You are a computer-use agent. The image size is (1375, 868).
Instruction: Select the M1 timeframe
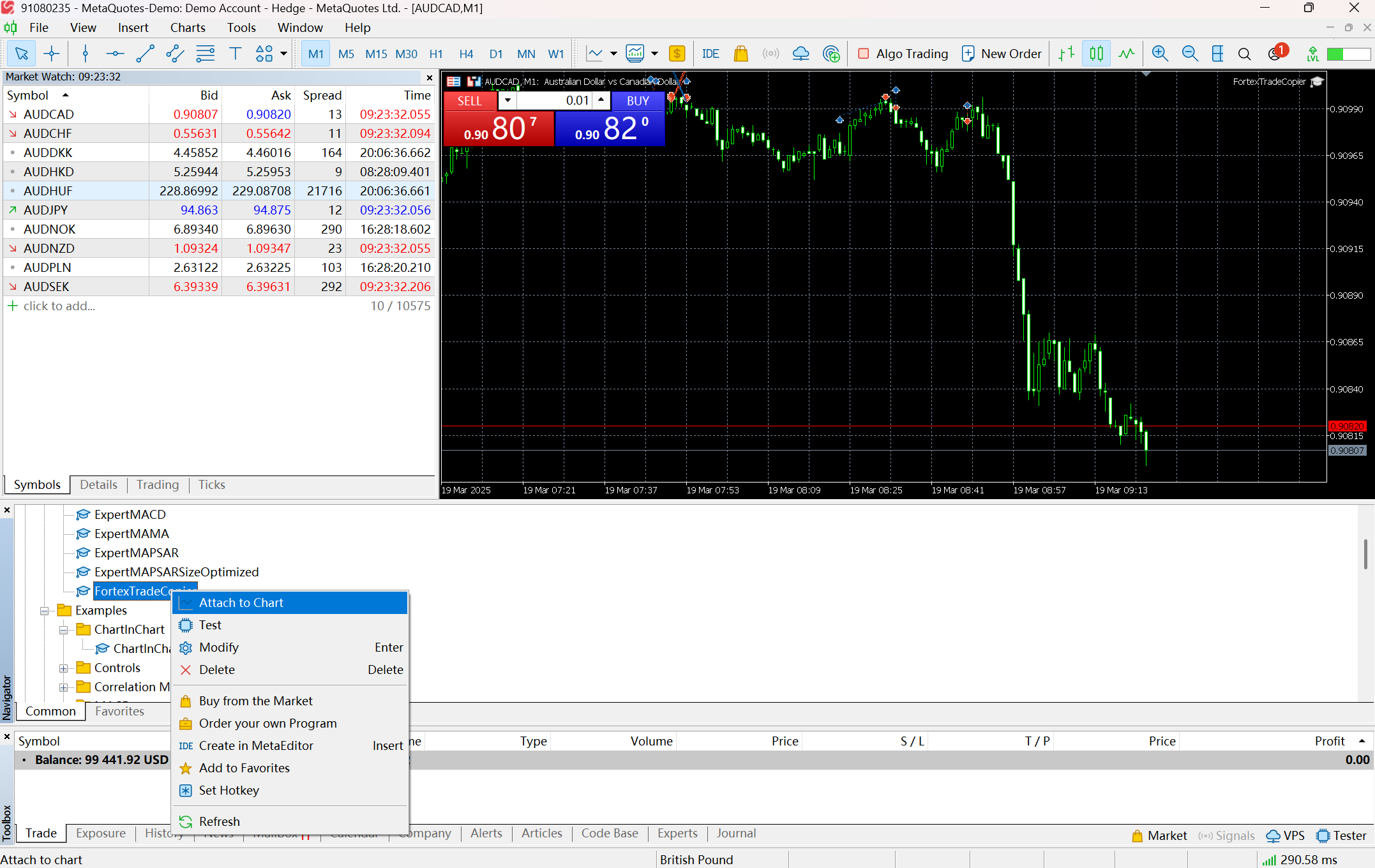click(x=316, y=54)
